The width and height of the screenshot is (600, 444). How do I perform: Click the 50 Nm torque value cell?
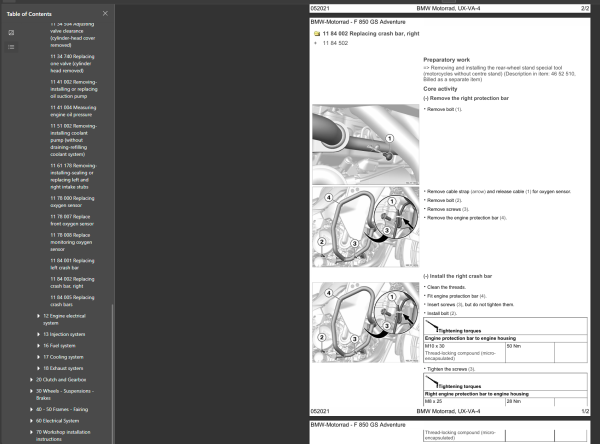530,352
